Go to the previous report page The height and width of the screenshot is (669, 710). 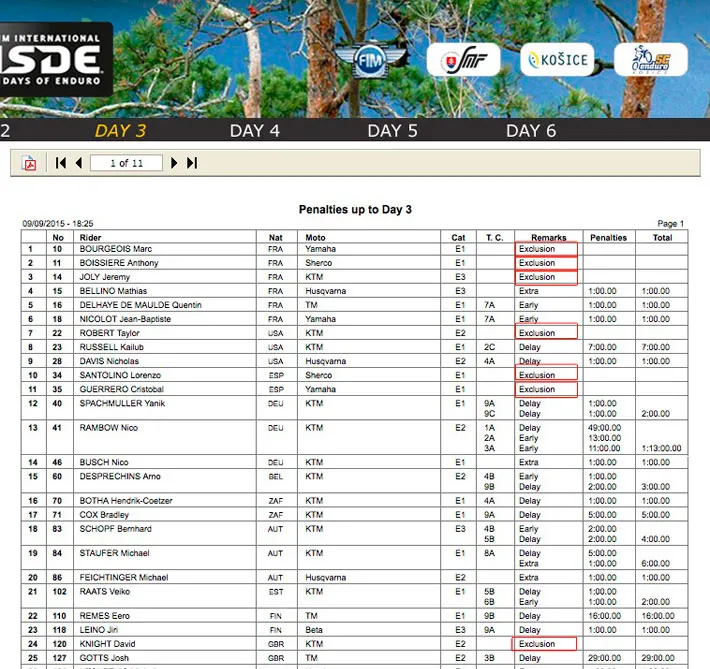click(x=79, y=163)
